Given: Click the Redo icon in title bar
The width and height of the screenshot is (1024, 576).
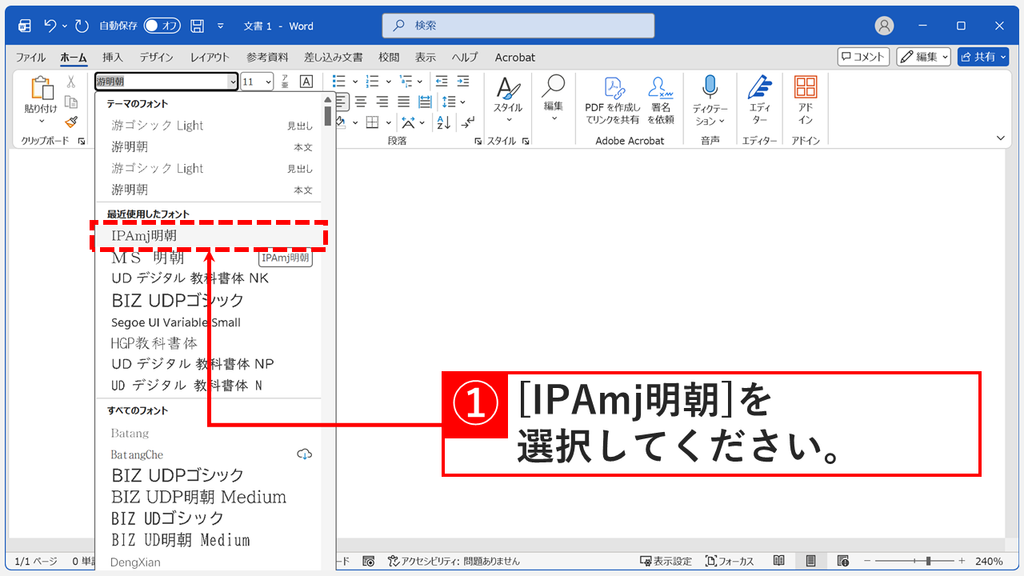Looking at the screenshot, I should point(82,25).
